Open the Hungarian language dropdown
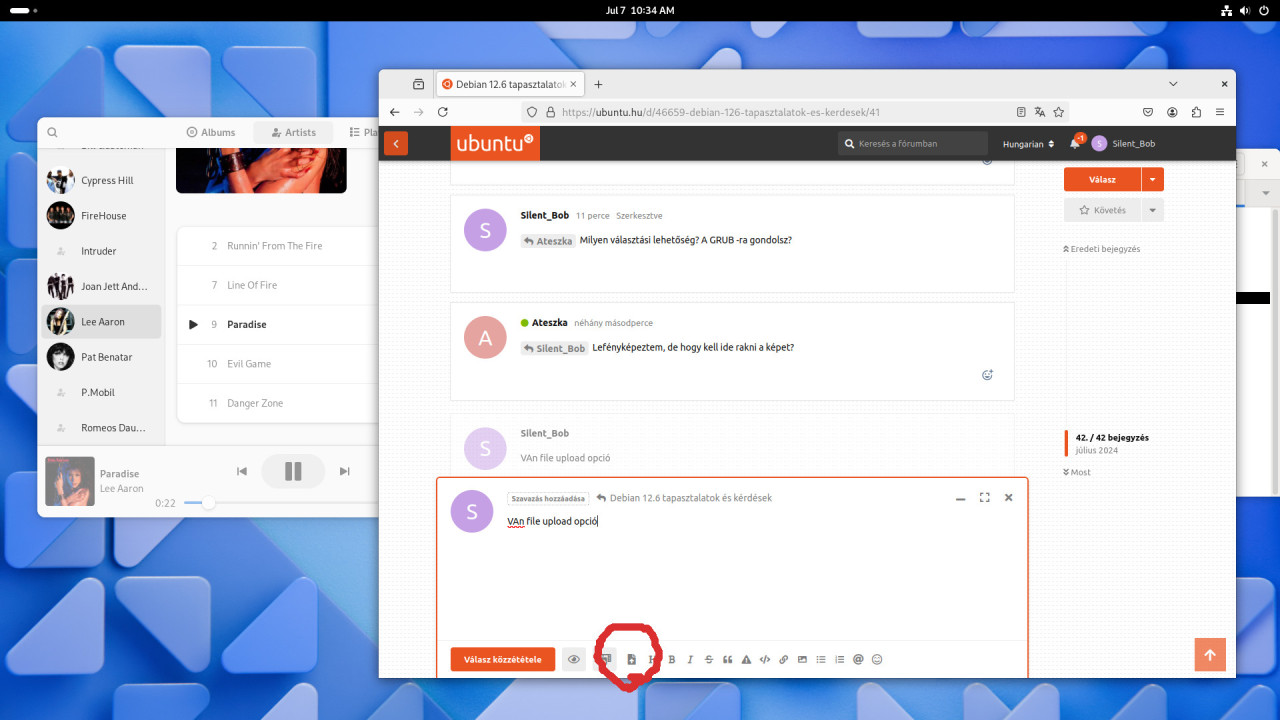Image resolution: width=1280 pixels, height=720 pixels. point(1028,144)
